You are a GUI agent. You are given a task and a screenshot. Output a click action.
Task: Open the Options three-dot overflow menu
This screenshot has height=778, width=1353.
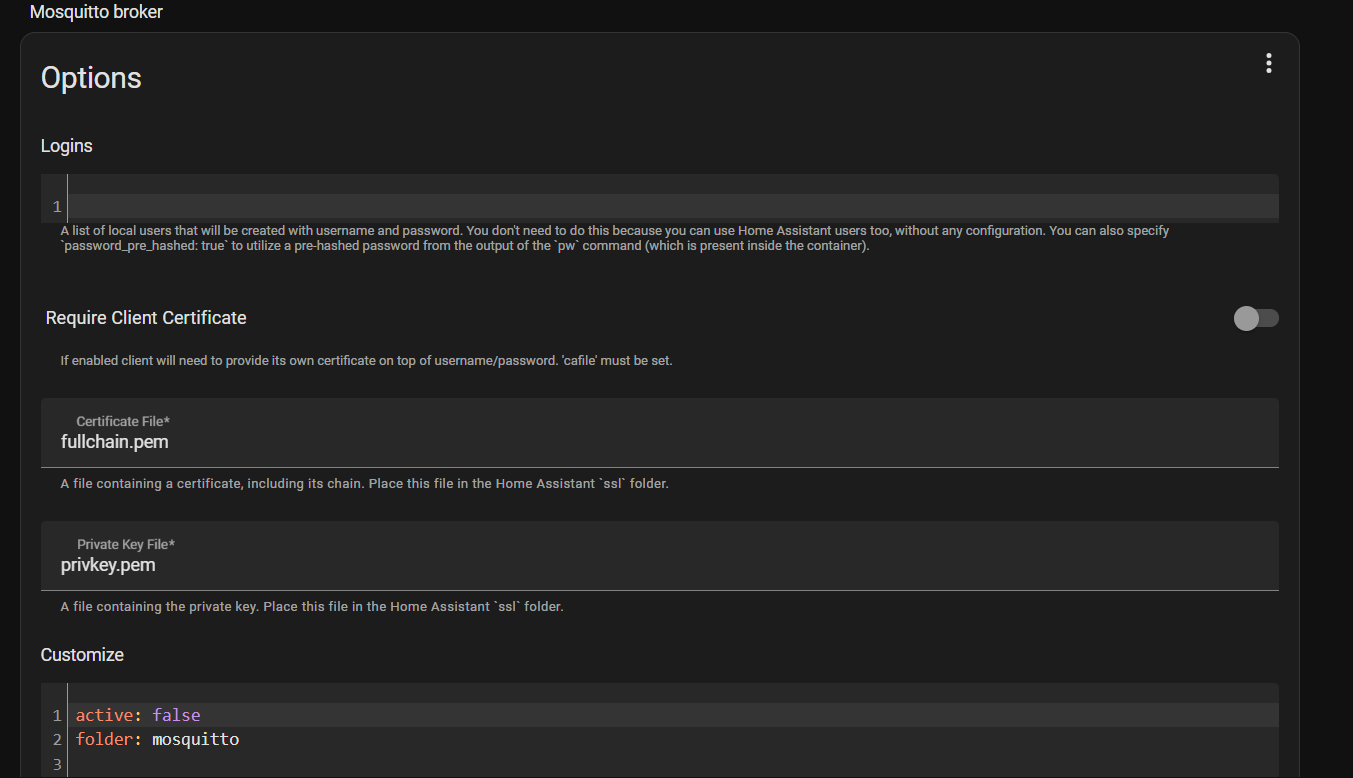click(1268, 64)
